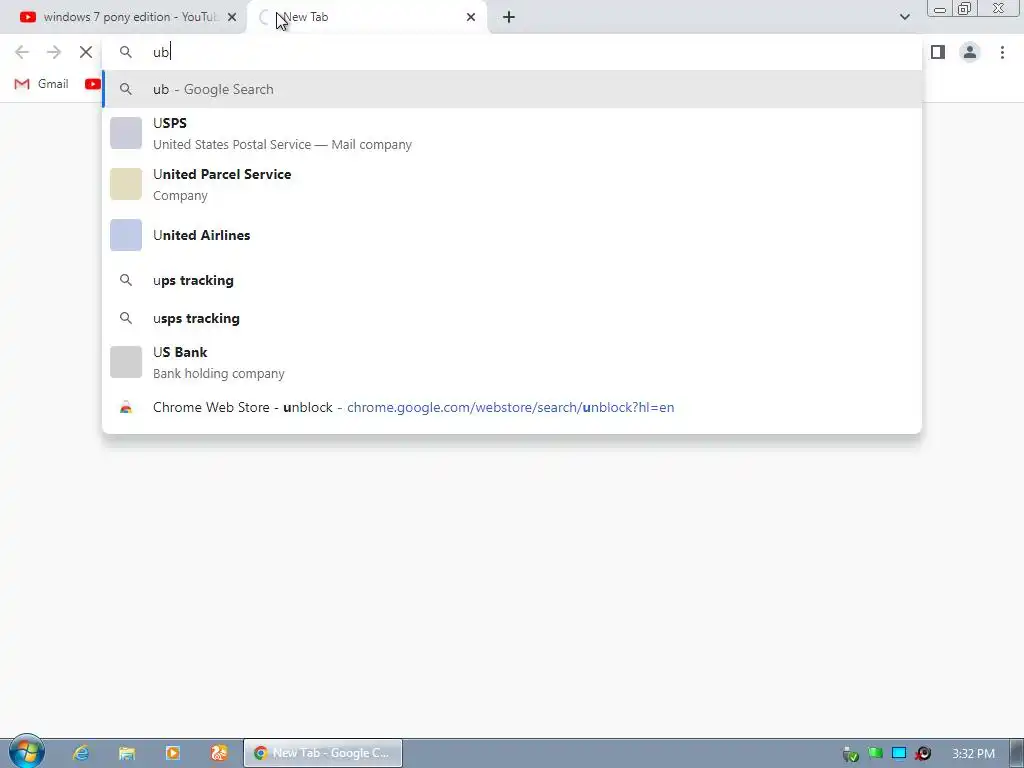This screenshot has width=1024, height=768.
Task: Click the US Bank thumbnail
Action: [x=126, y=362]
